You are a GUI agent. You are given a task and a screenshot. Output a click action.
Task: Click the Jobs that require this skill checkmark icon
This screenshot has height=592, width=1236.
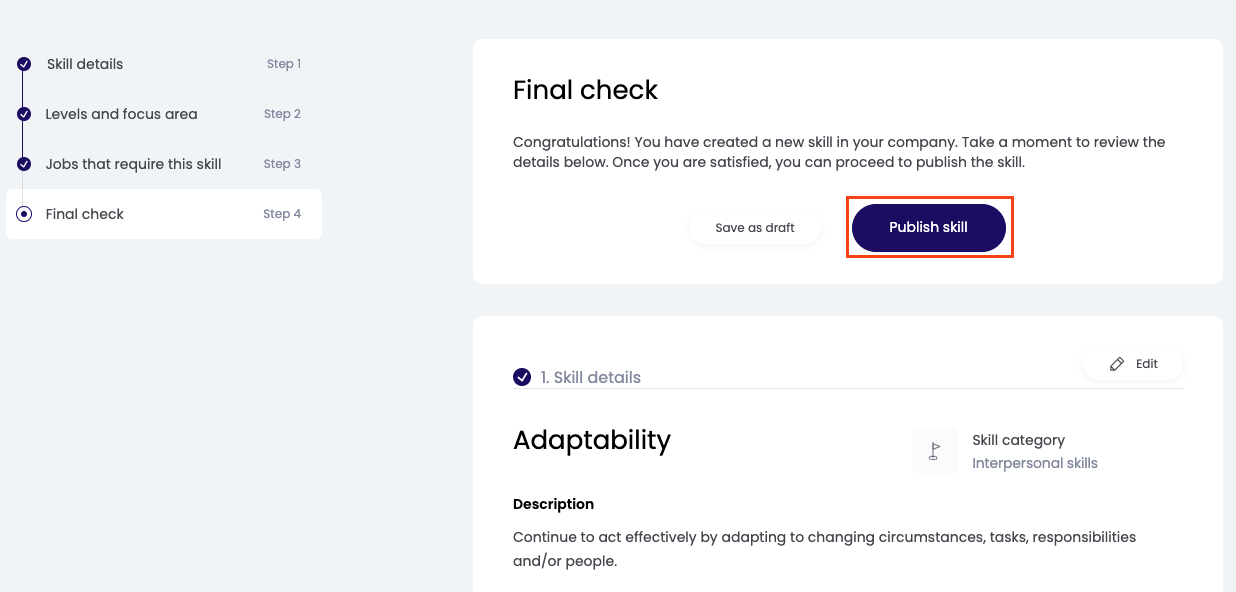pos(24,164)
